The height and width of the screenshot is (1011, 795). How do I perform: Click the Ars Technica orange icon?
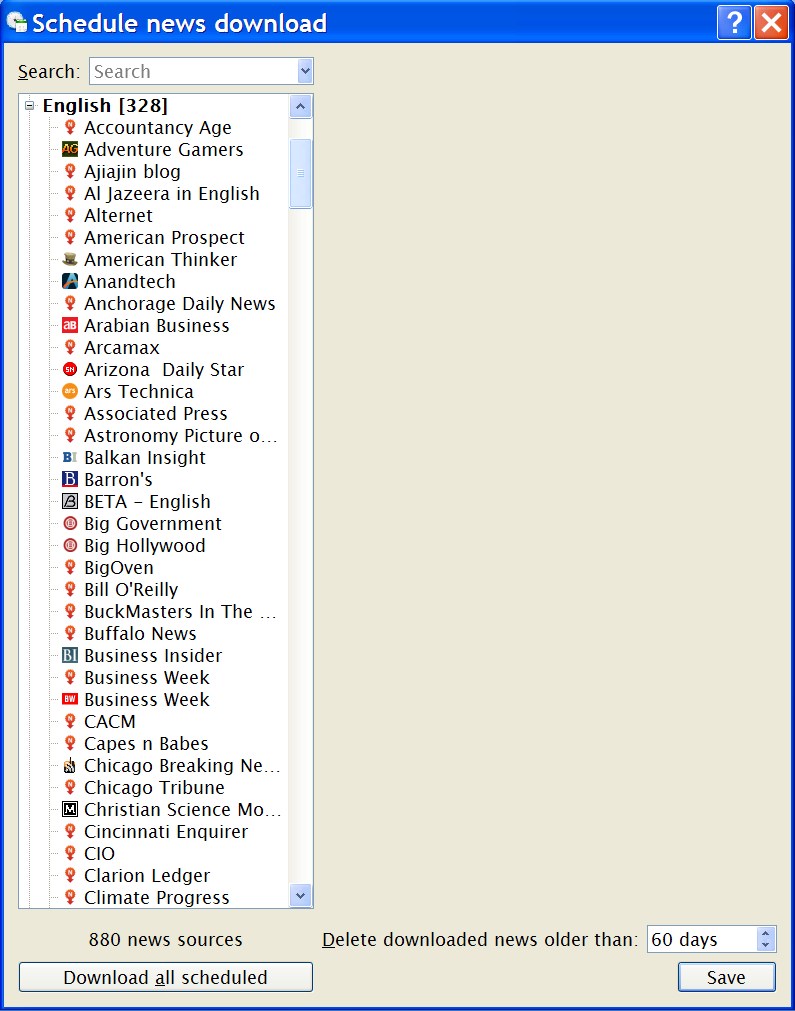70,391
